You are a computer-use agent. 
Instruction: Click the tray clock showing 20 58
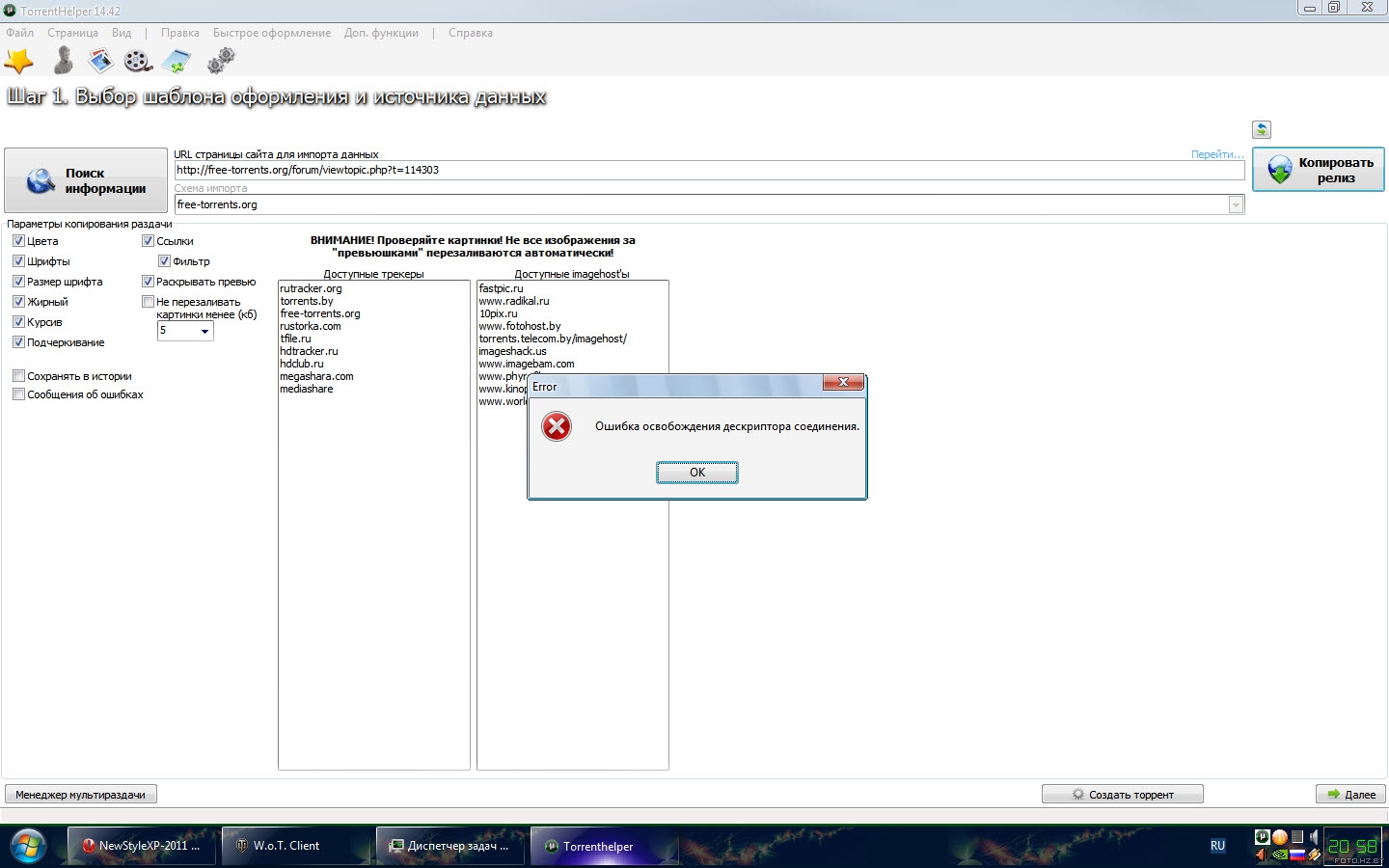pos(1352,846)
